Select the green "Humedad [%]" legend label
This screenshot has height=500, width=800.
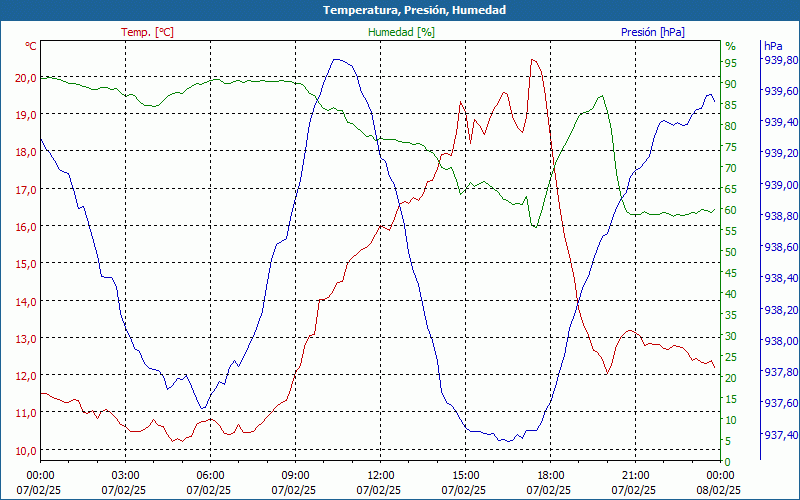pos(401,32)
